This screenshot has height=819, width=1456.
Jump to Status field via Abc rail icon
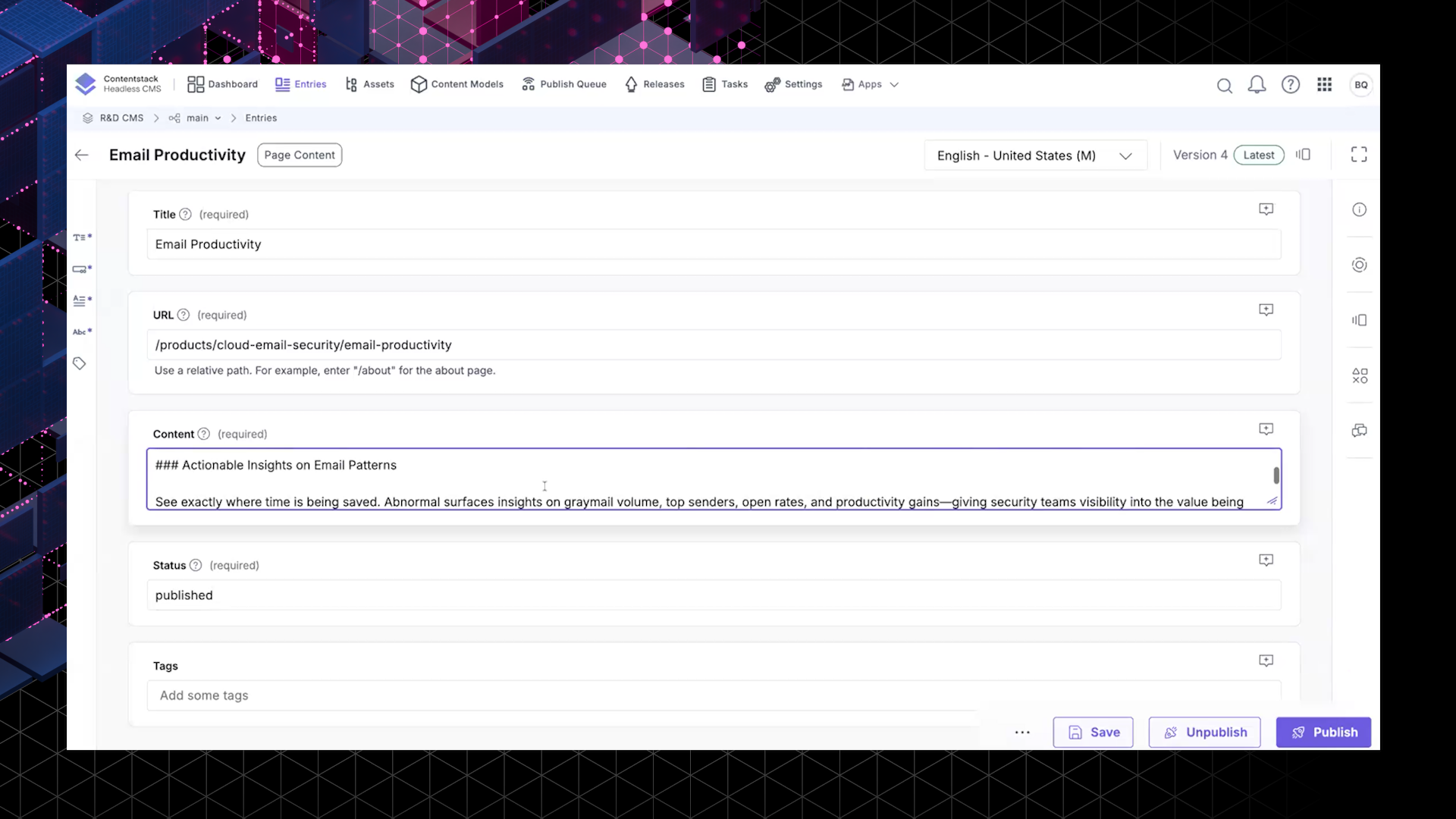82,331
